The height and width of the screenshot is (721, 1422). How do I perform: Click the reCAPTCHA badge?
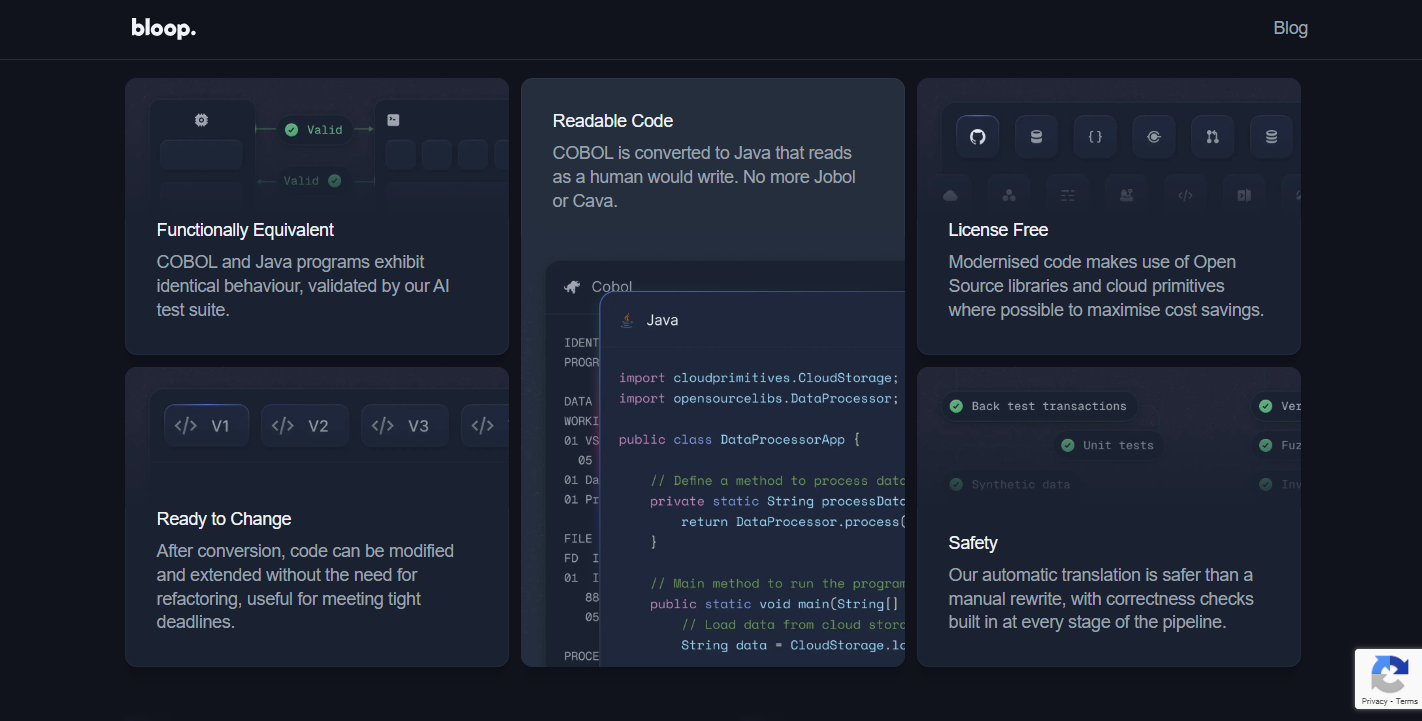click(x=1388, y=679)
